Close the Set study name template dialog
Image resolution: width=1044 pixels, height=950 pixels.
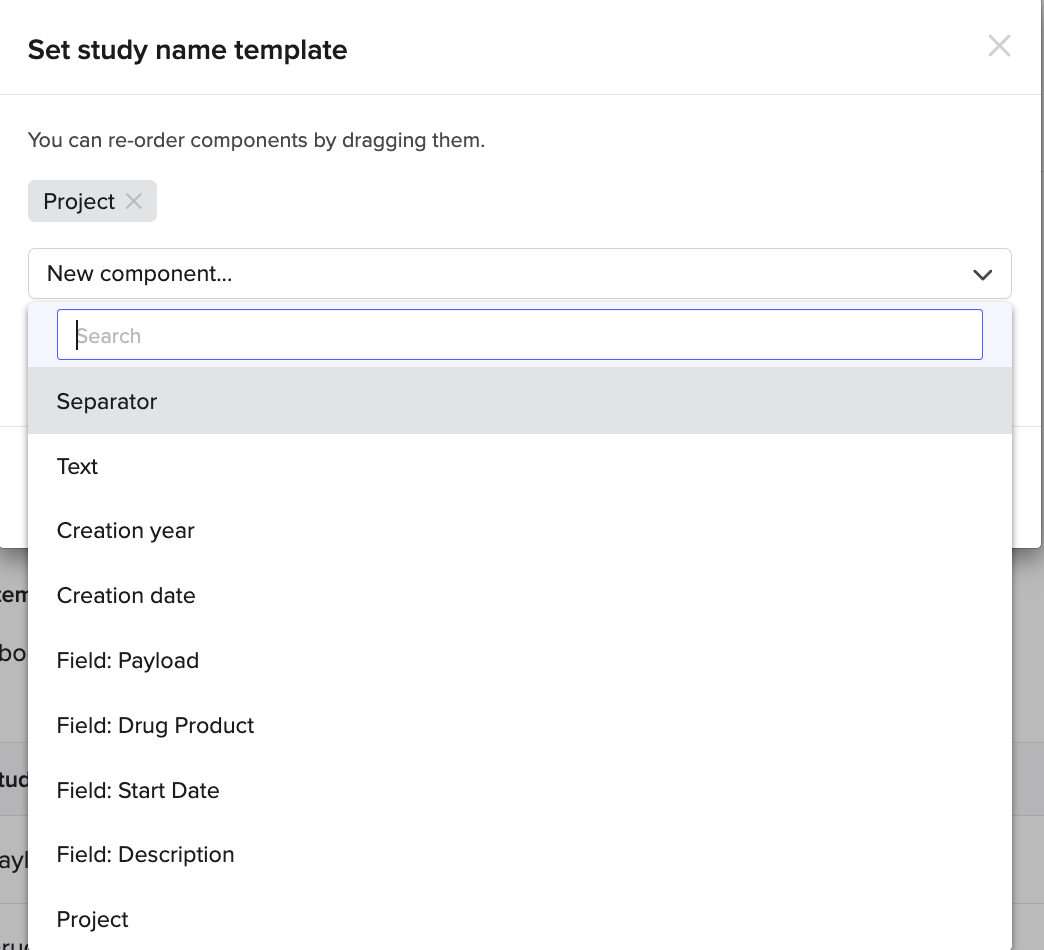999,46
